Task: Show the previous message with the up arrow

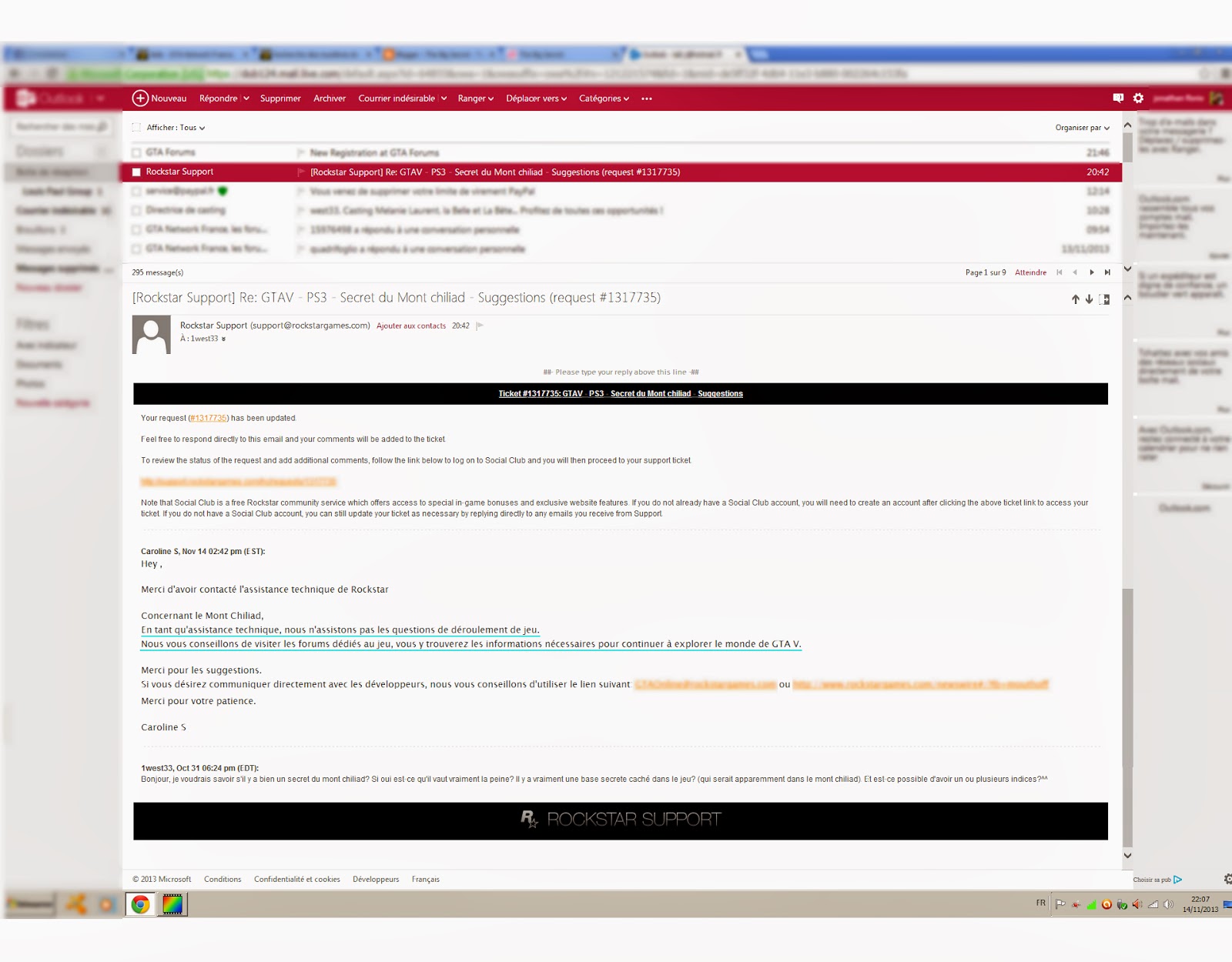Action: pos(1075,299)
